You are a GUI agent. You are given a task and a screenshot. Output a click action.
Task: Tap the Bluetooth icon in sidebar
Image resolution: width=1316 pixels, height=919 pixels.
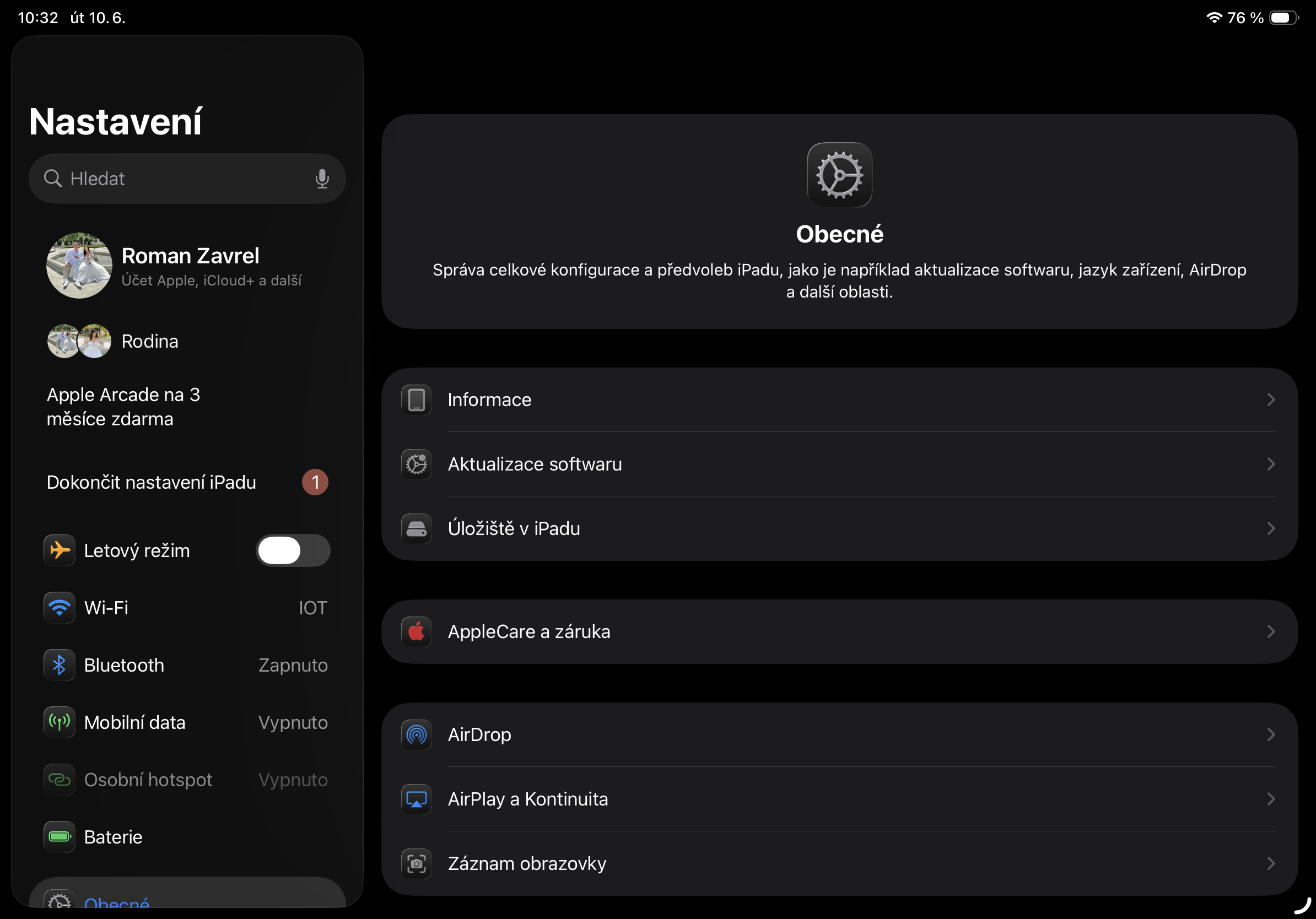click(59, 664)
